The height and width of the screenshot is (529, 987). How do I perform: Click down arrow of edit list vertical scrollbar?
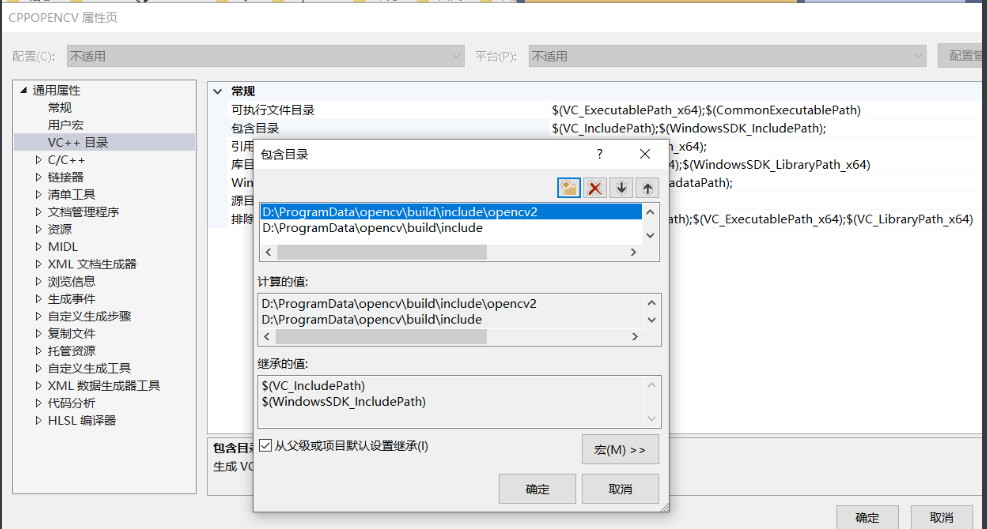pyautogui.click(x=650, y=236)
